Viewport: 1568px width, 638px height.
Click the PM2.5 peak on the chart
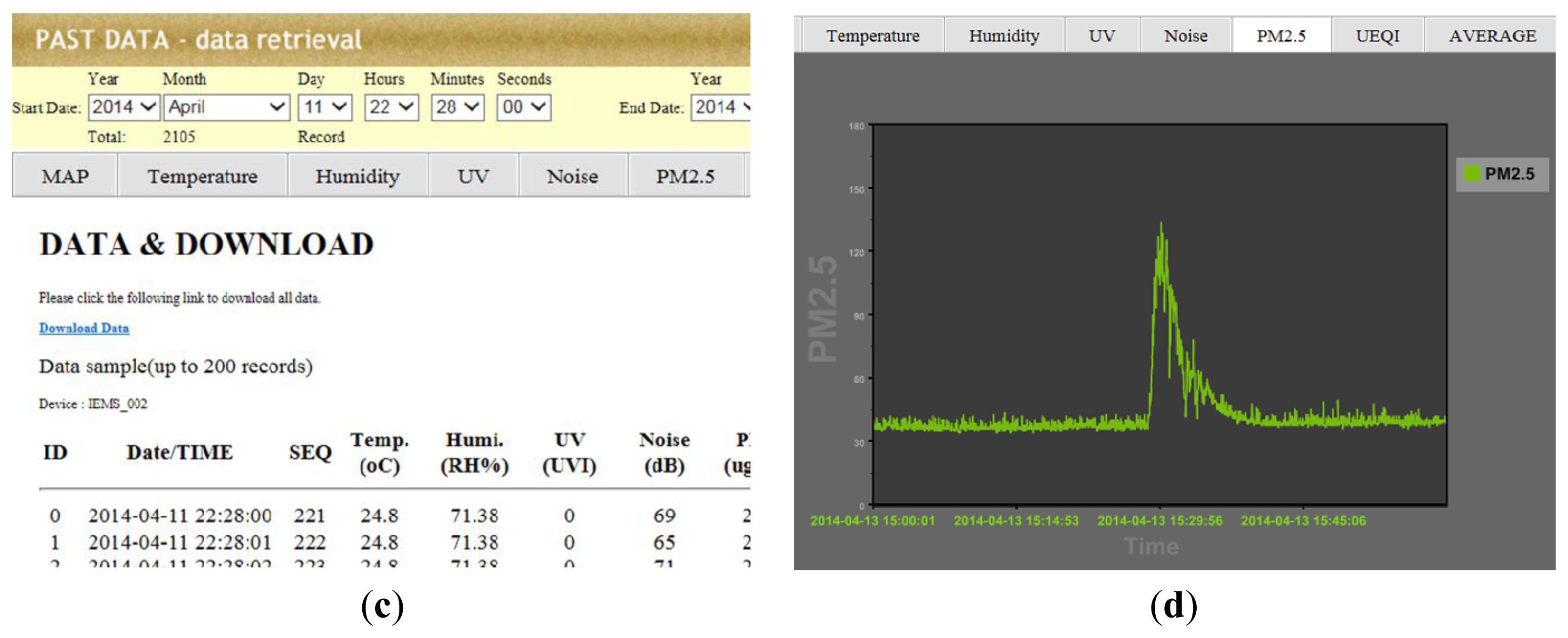coord(1161,224)
